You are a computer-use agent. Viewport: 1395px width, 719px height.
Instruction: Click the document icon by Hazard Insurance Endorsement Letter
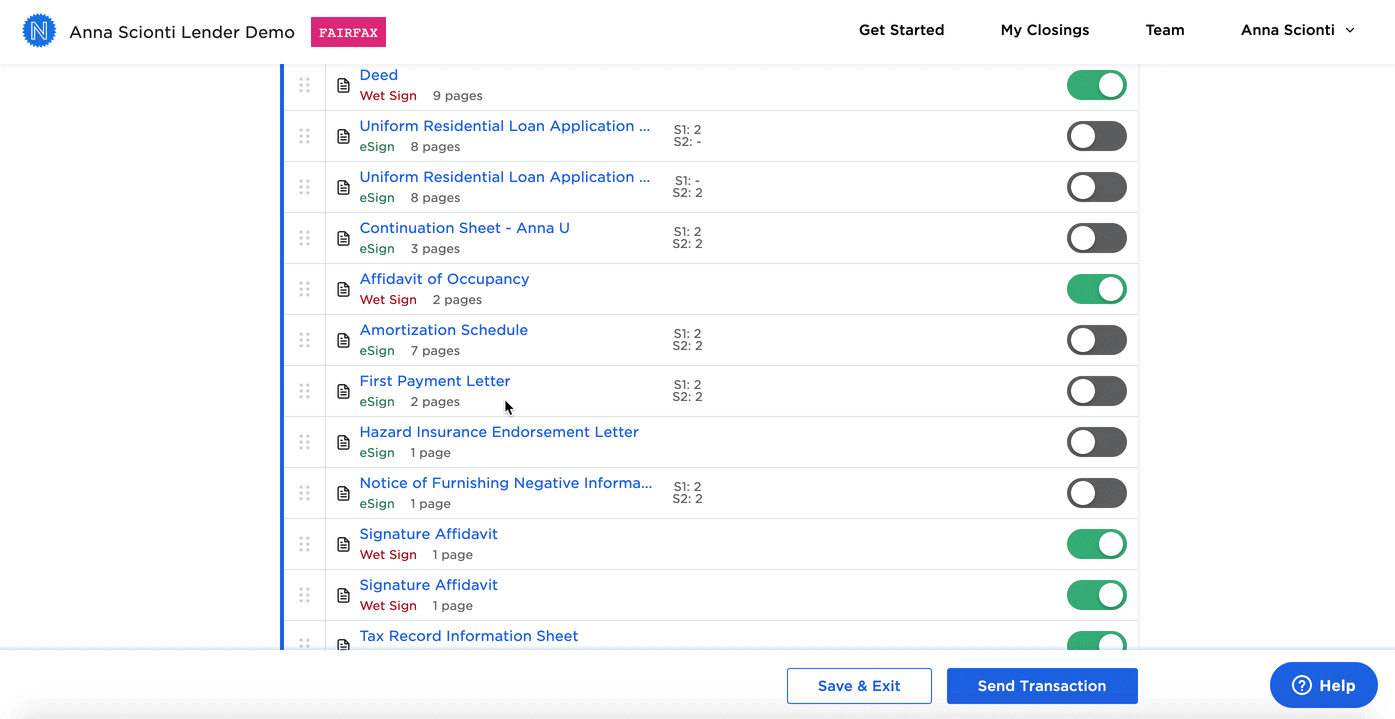(343, 442)
